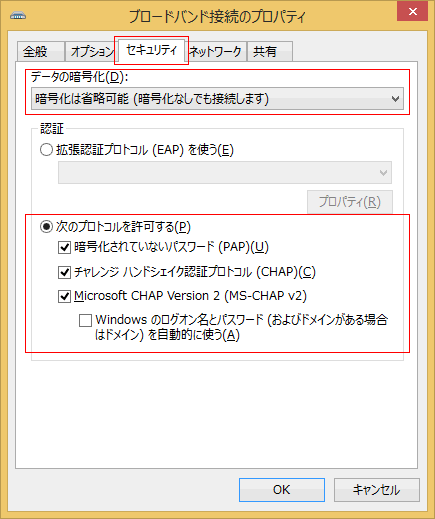Click the connection icon in title bar
Image resolution: width=435 pixels, height=519 pixels.
click(18, 16)
